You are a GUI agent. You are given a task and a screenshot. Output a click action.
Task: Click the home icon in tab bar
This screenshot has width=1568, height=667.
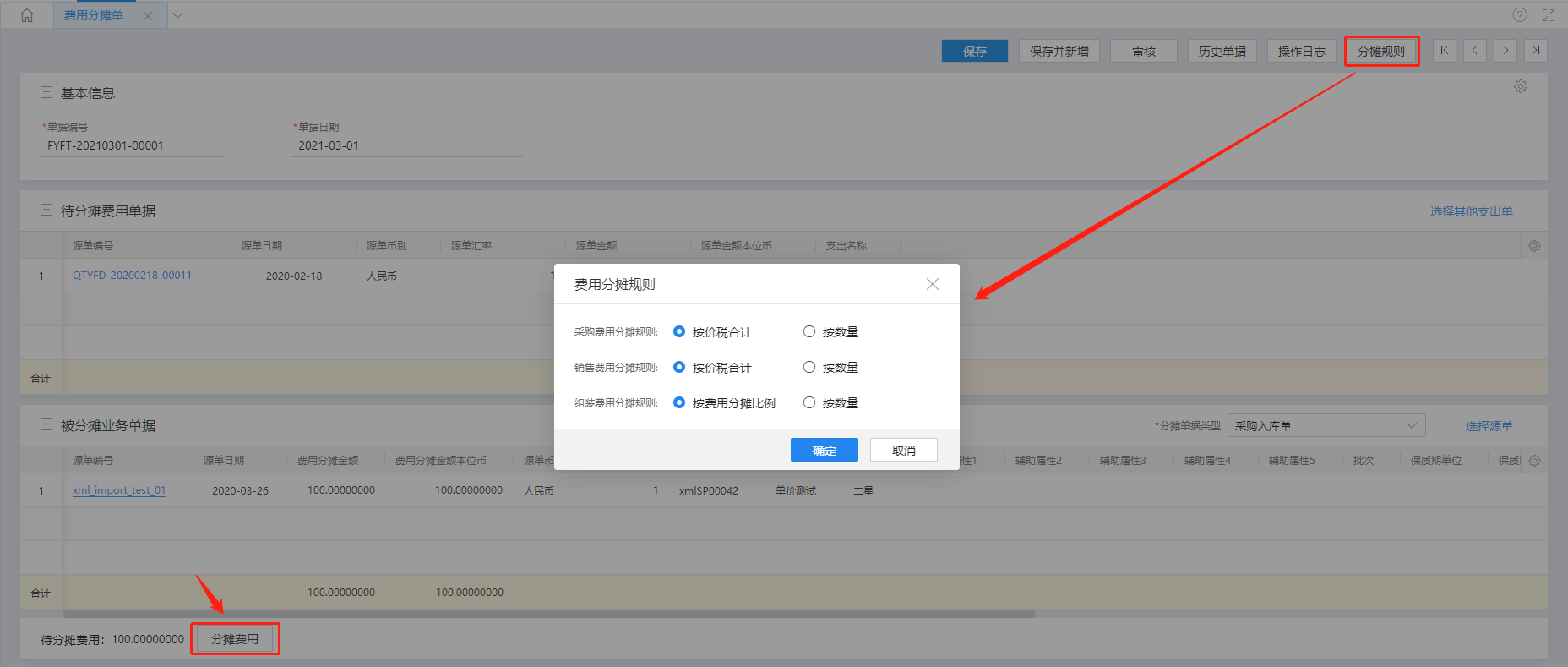pyautogui.click(x=27, y=15)
